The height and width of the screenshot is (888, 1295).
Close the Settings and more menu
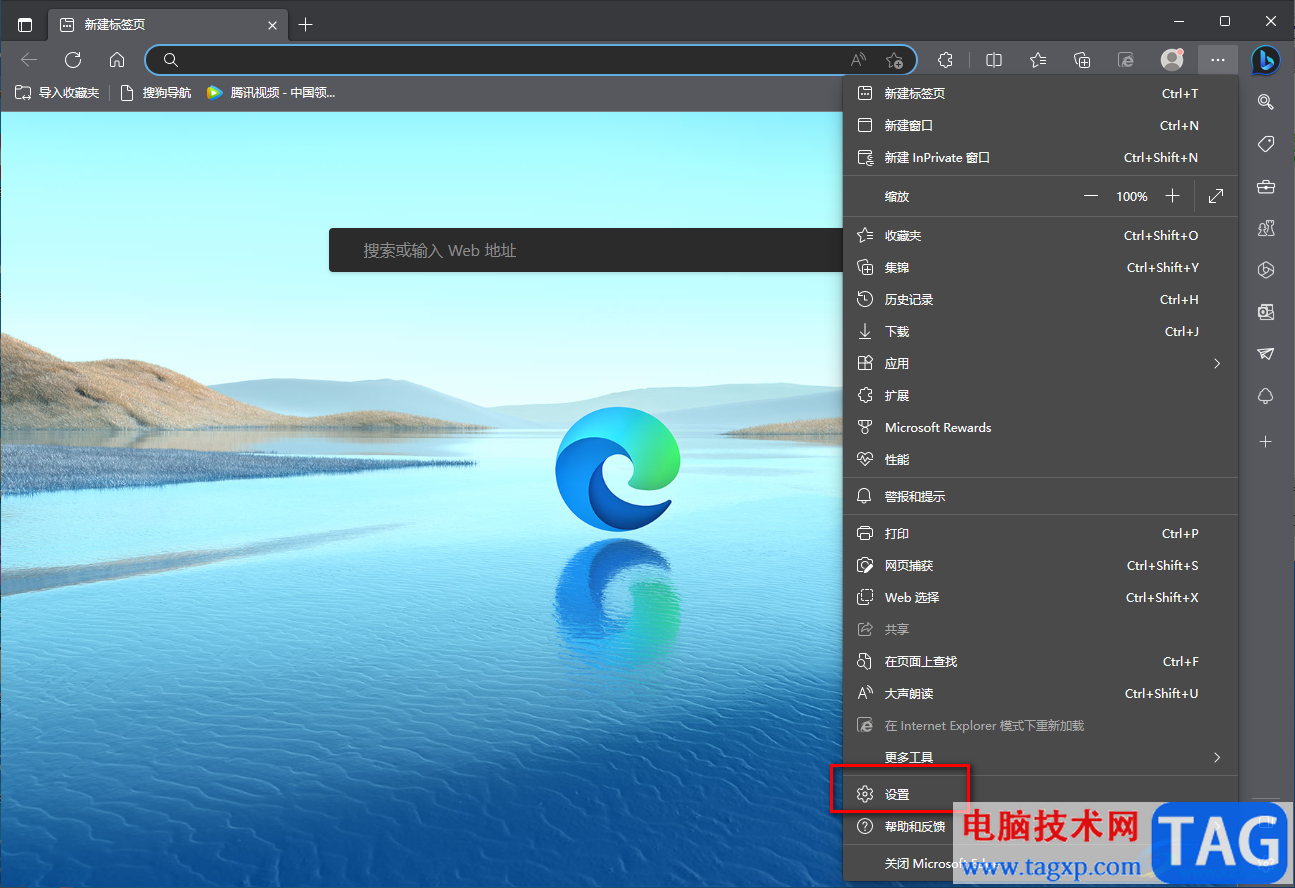(x=1217, y=60)
